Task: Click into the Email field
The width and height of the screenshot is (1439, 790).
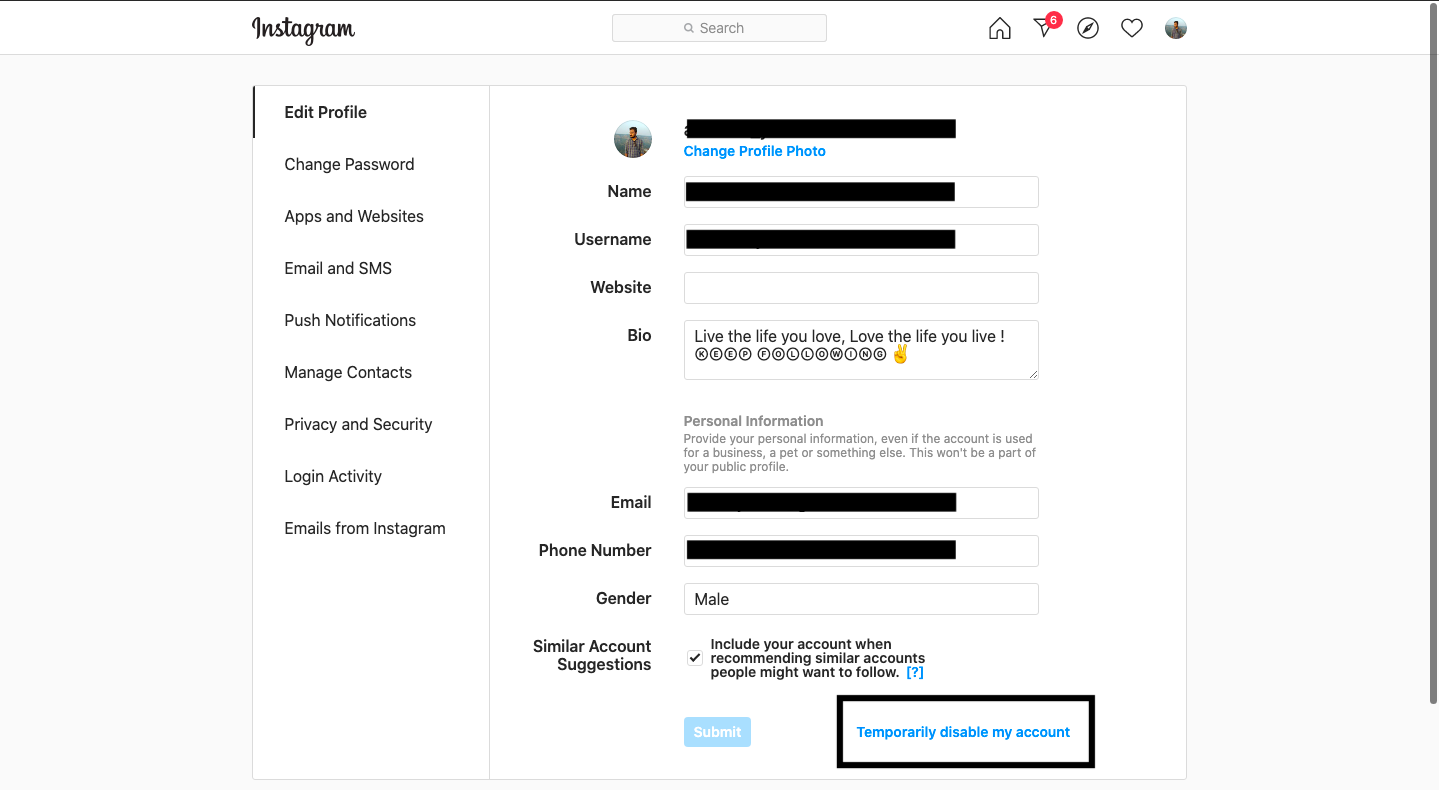Action: pyautogui.click(x=861, y=503)
